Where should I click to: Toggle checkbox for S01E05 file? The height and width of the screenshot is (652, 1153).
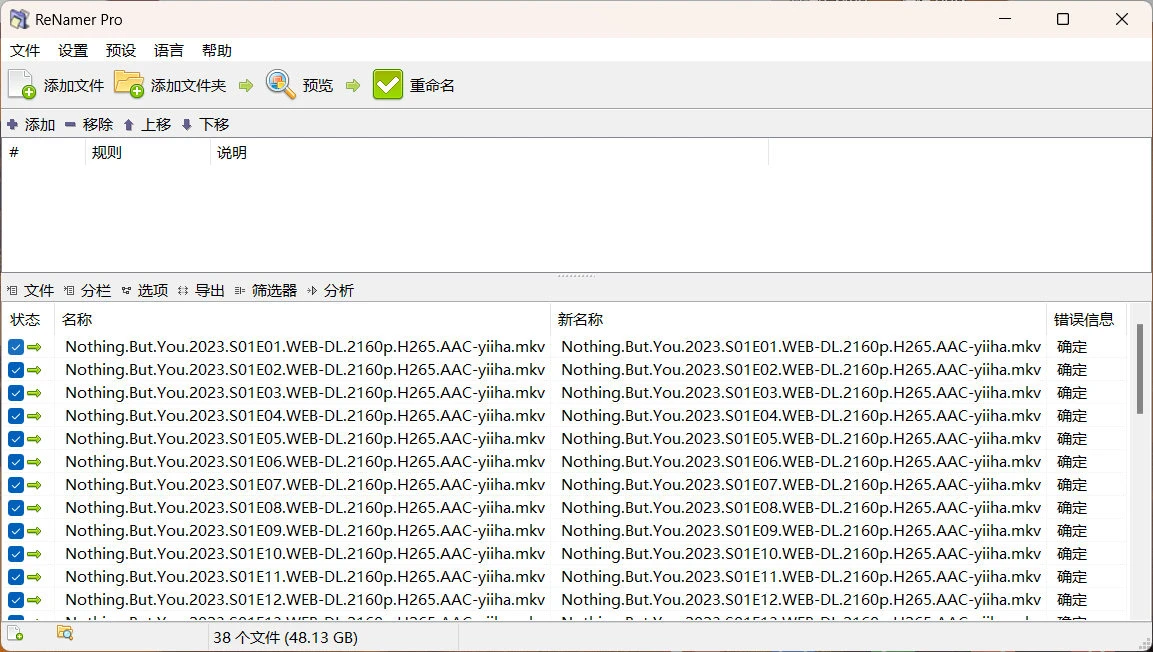(16, 439)
